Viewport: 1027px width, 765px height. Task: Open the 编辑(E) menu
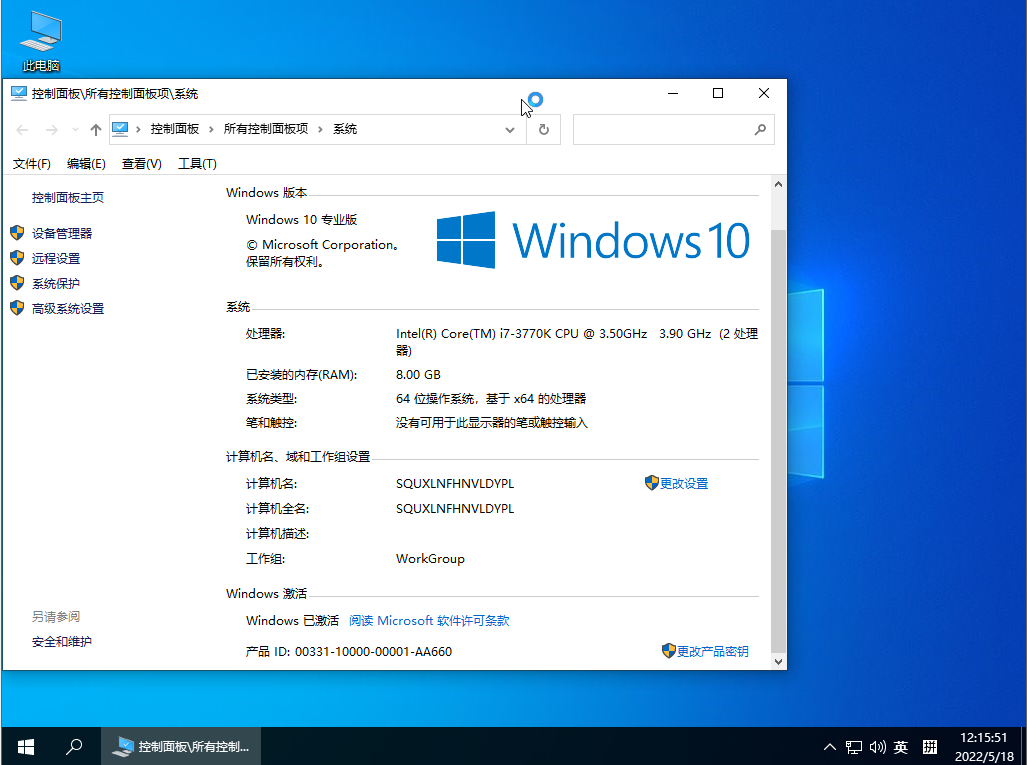[x=86, y=164]
